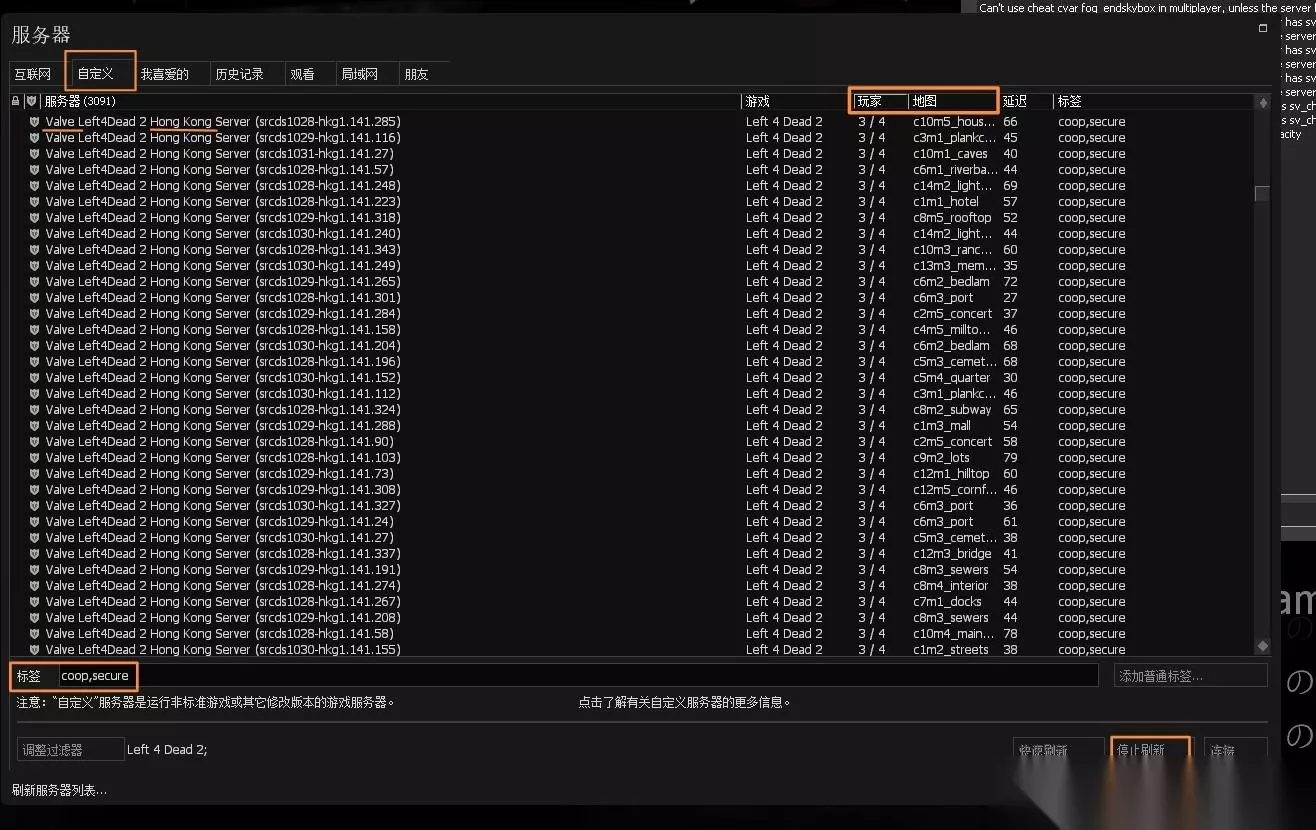This screenshot has width=1316, height=830.
Task: Click the vertical scrollbar thumb of the server list
Action: (x=1262, y=194)
